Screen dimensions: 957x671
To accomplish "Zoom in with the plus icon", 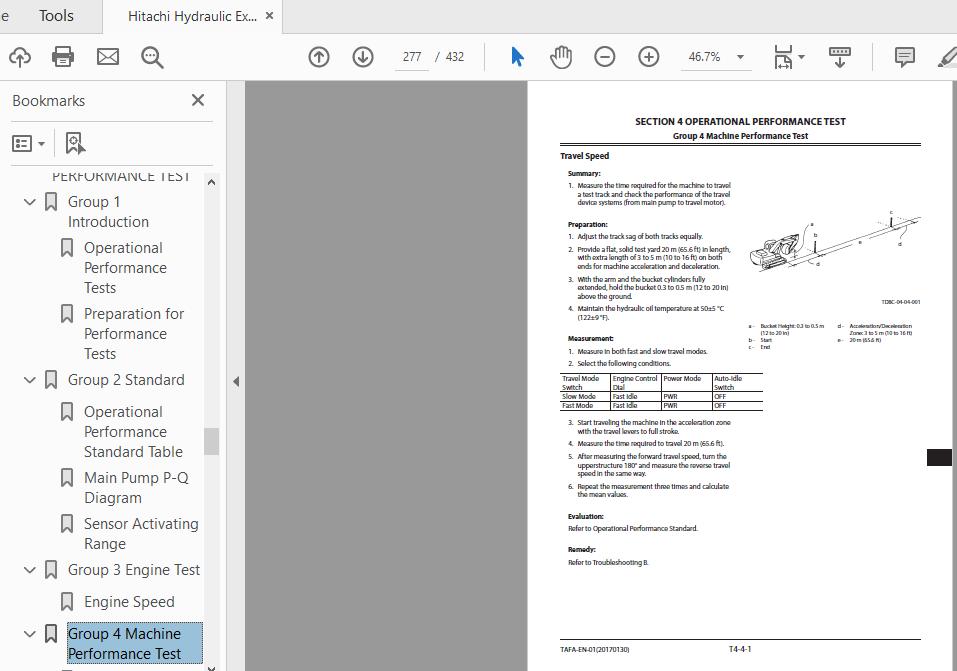I will tap(648, 57).
